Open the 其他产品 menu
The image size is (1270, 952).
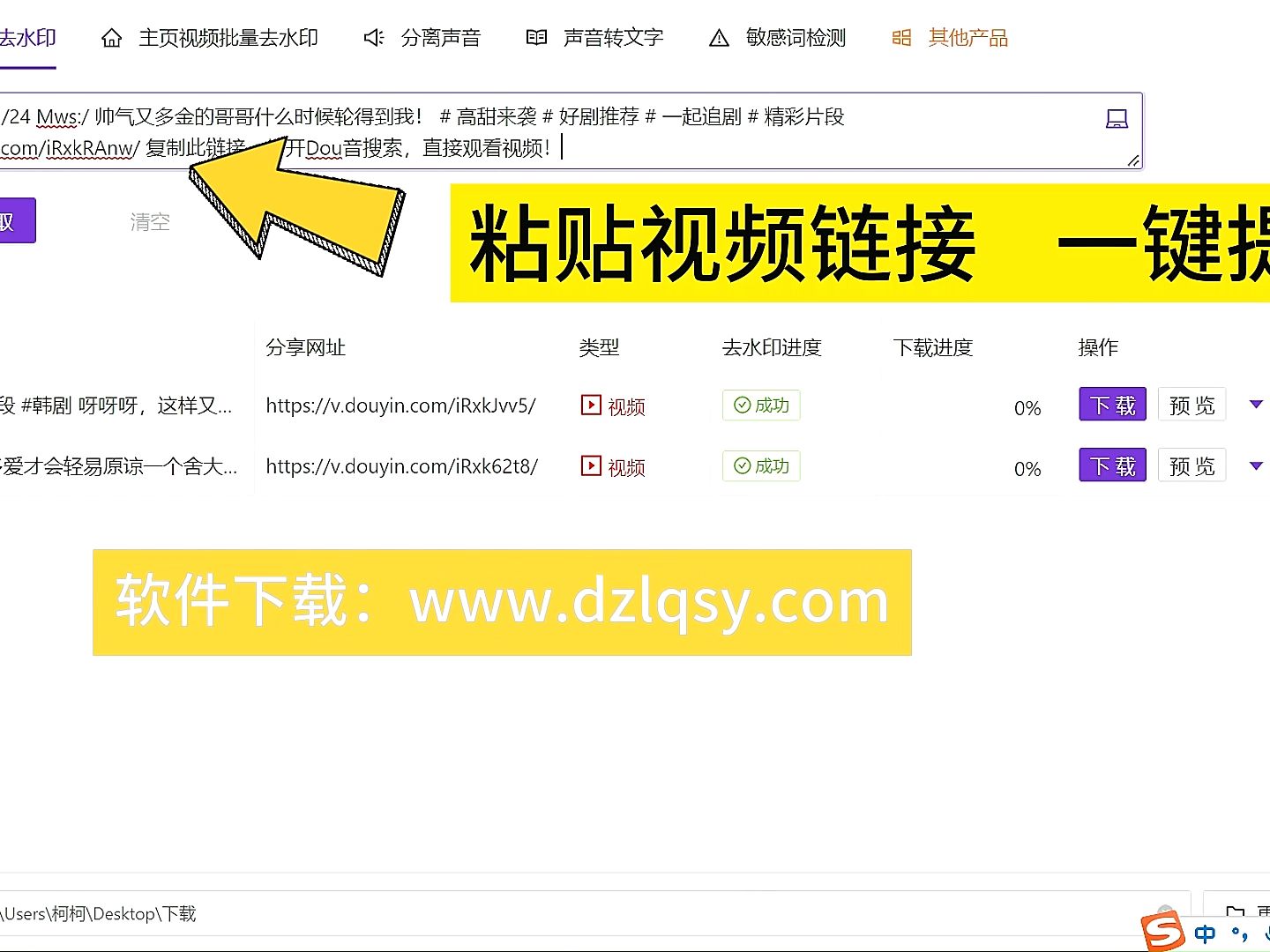pos(950,38)
